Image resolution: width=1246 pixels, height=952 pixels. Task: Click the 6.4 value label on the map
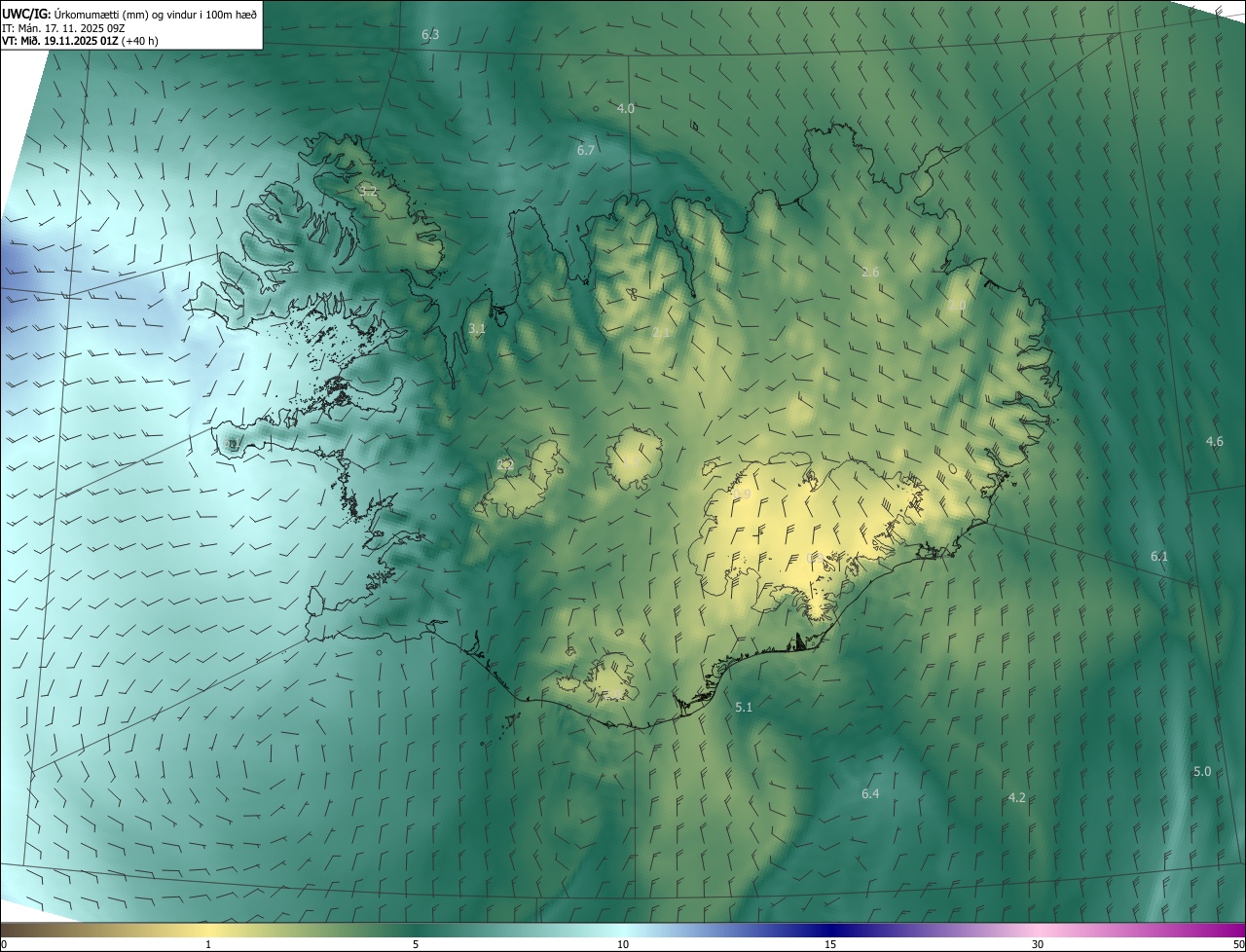tap(870, 794)
